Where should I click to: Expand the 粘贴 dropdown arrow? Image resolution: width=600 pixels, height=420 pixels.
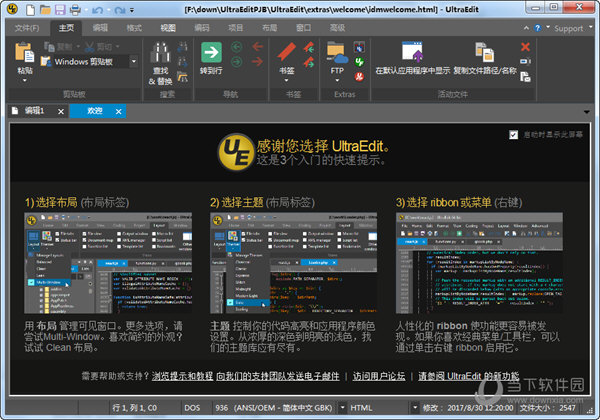25,80
